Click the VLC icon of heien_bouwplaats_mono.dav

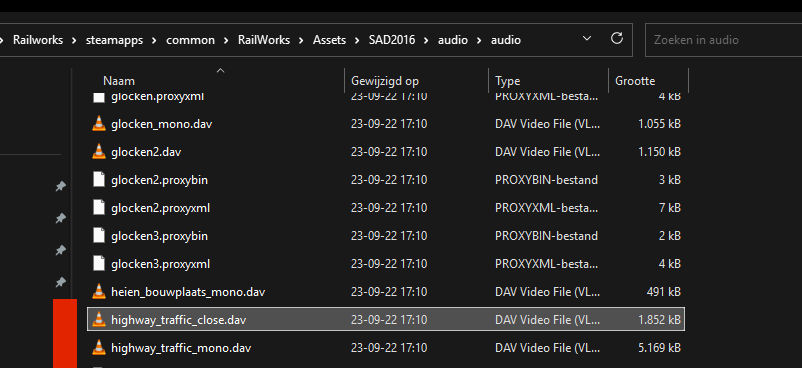pos(99,292)
